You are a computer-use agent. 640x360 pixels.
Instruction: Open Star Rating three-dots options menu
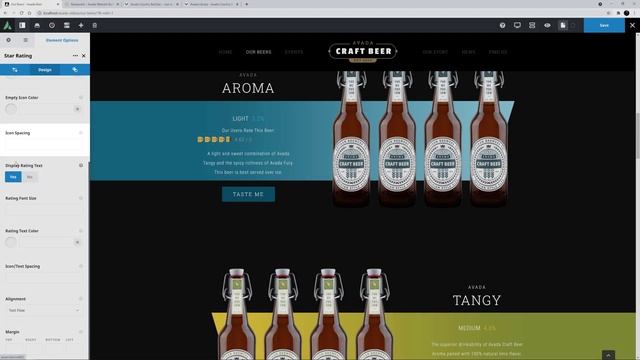click(75, 56)
